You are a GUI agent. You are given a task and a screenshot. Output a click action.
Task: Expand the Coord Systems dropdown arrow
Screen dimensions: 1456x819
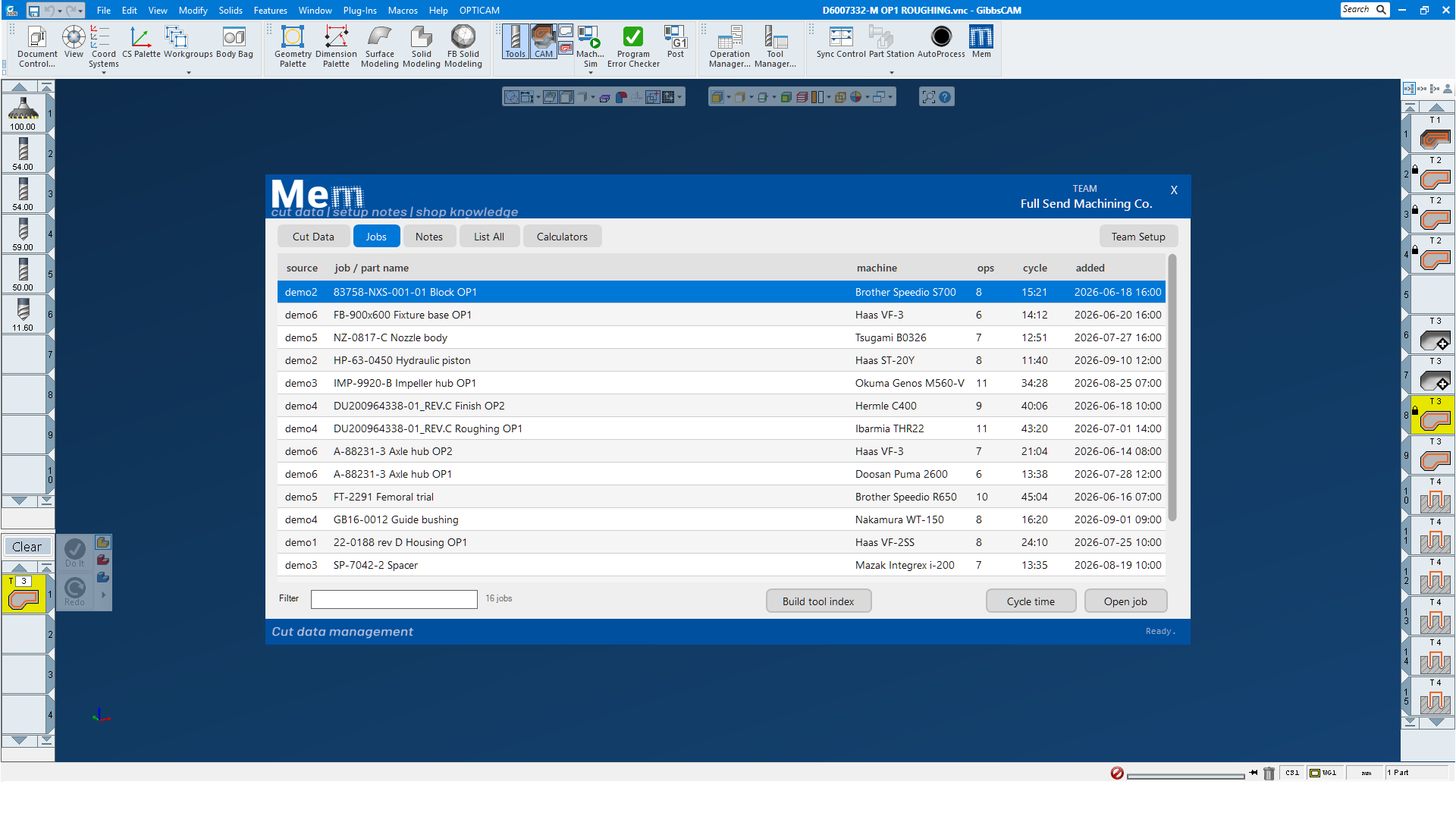(103, 73)
